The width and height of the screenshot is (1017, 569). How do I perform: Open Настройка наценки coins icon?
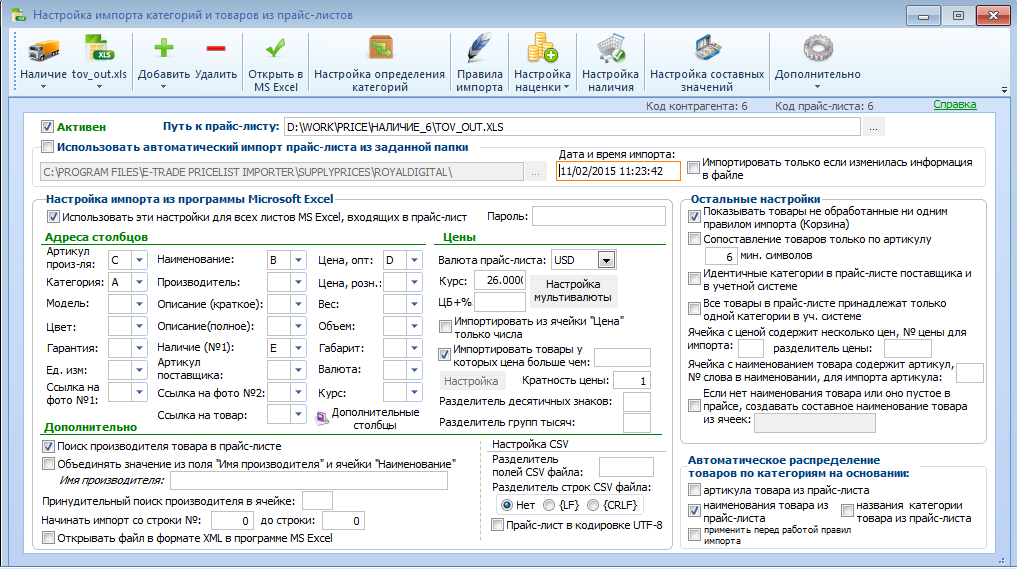(542, 49)
